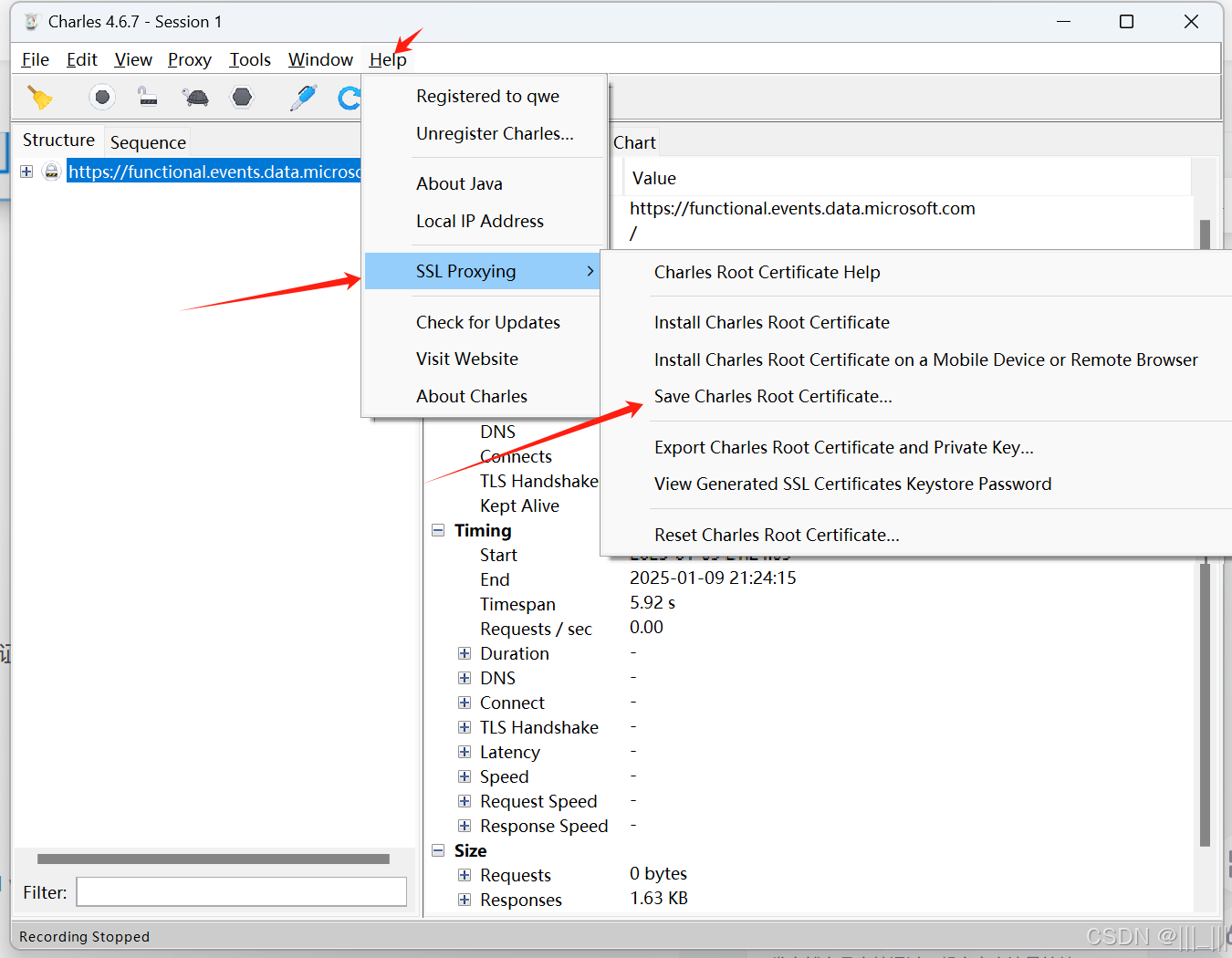Expand the functional.events.data.microsoft.com host node

click(26, 172)
